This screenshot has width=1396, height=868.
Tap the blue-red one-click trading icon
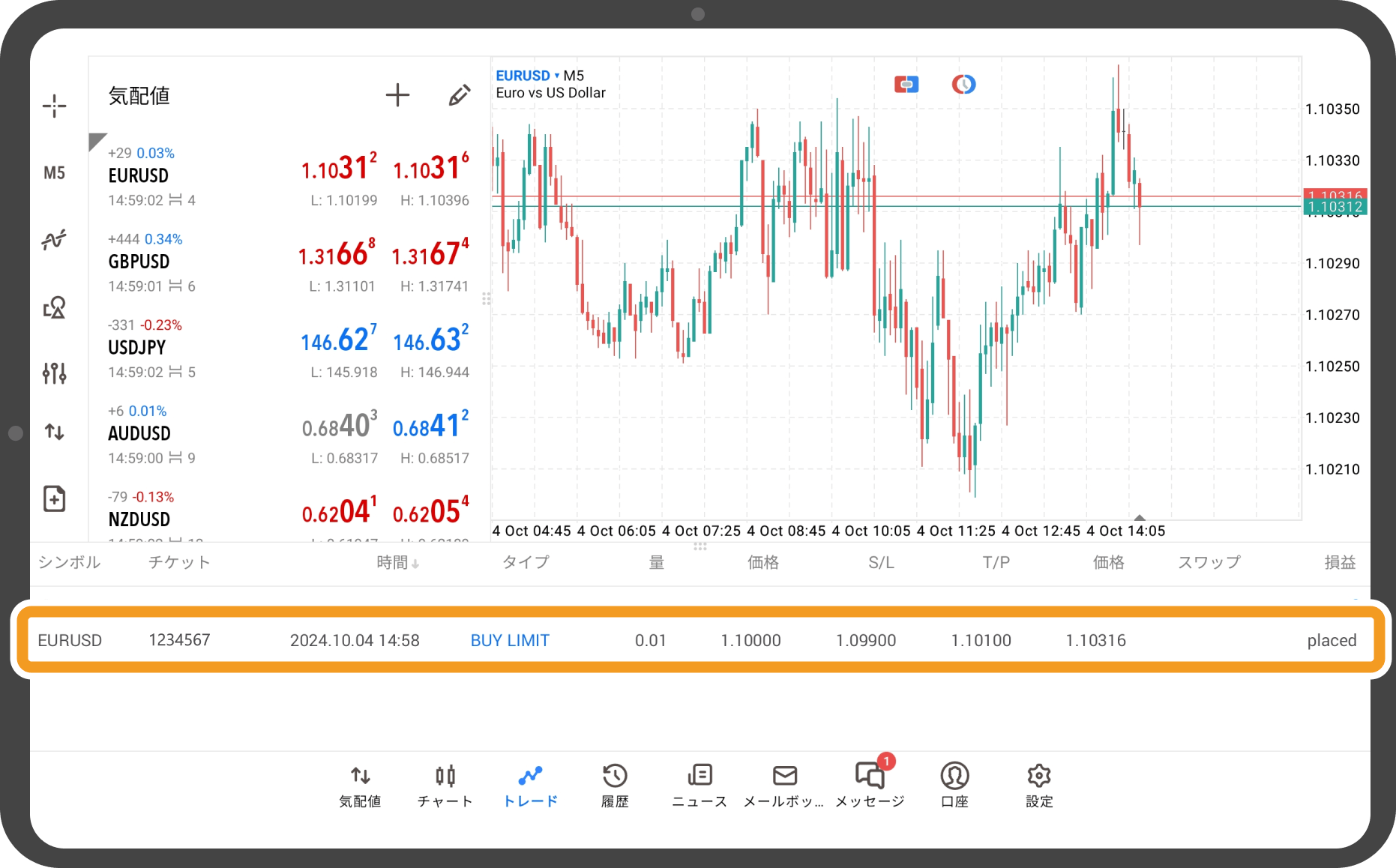coord(906,85)
